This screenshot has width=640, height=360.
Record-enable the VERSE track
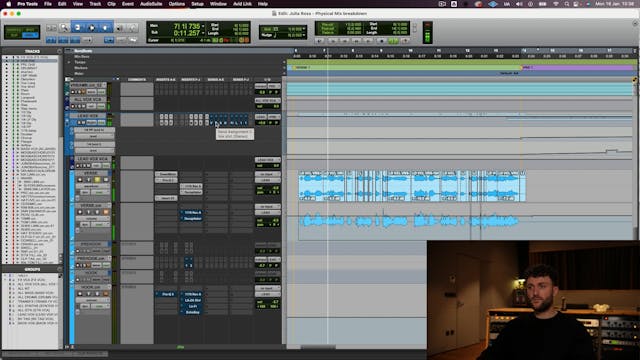point(80,180)
